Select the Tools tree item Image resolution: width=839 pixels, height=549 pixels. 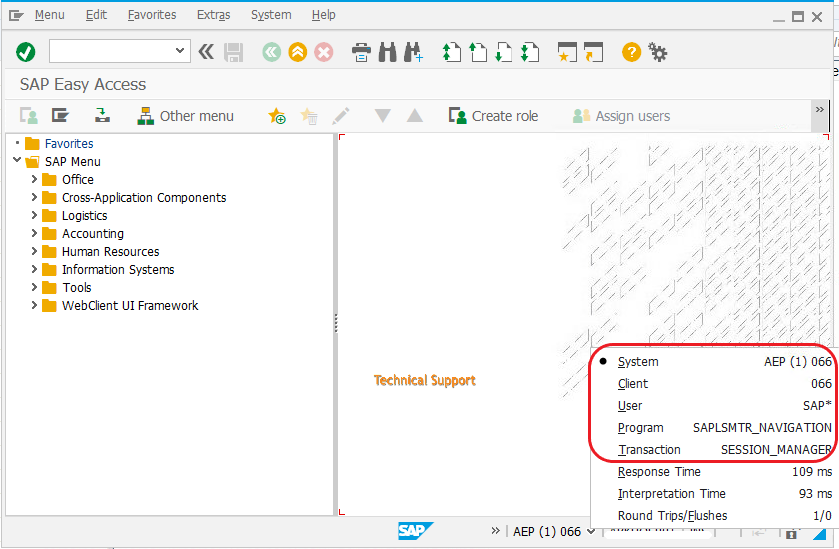click(77, 287)
